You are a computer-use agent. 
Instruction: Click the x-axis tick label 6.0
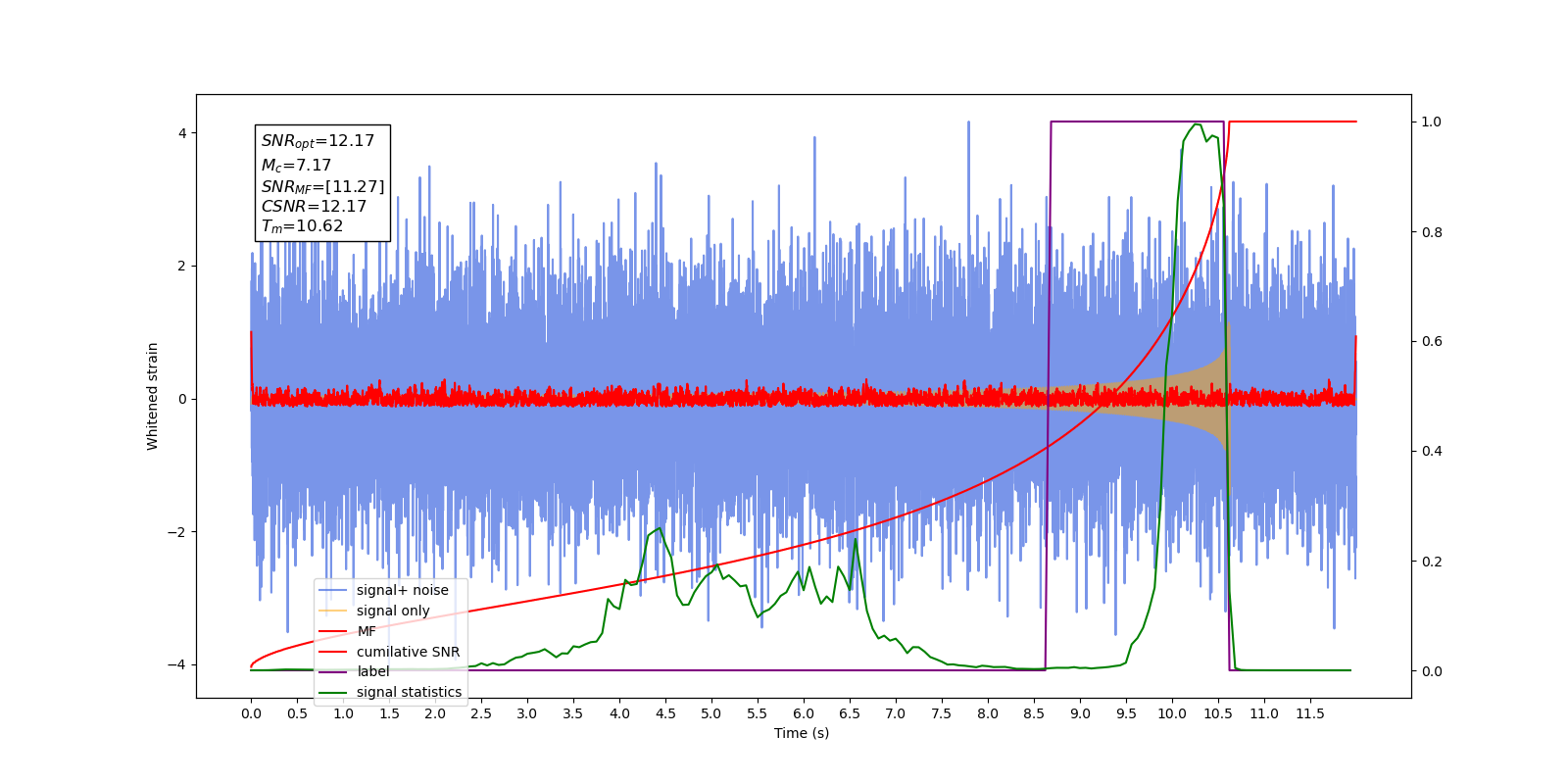click(804, 713)
